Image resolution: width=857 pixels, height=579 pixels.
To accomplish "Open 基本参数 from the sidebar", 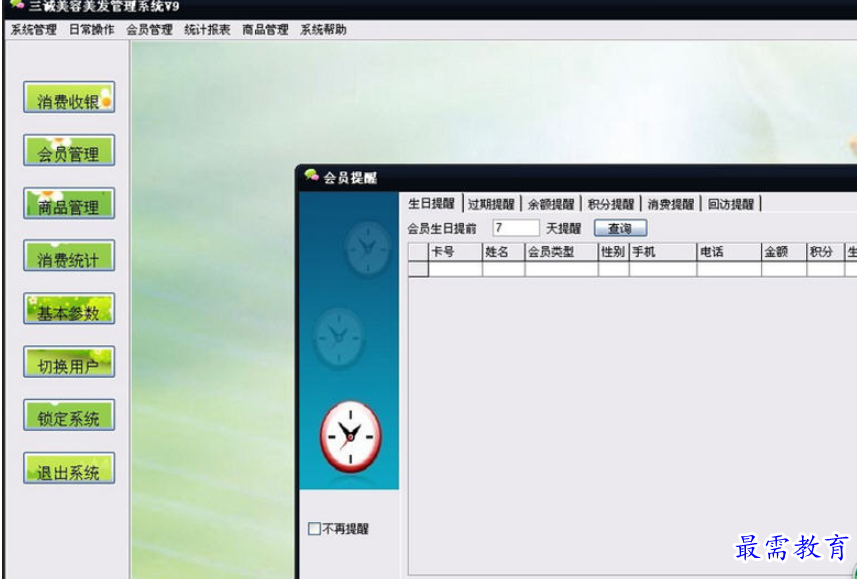I will pos(69,308).
